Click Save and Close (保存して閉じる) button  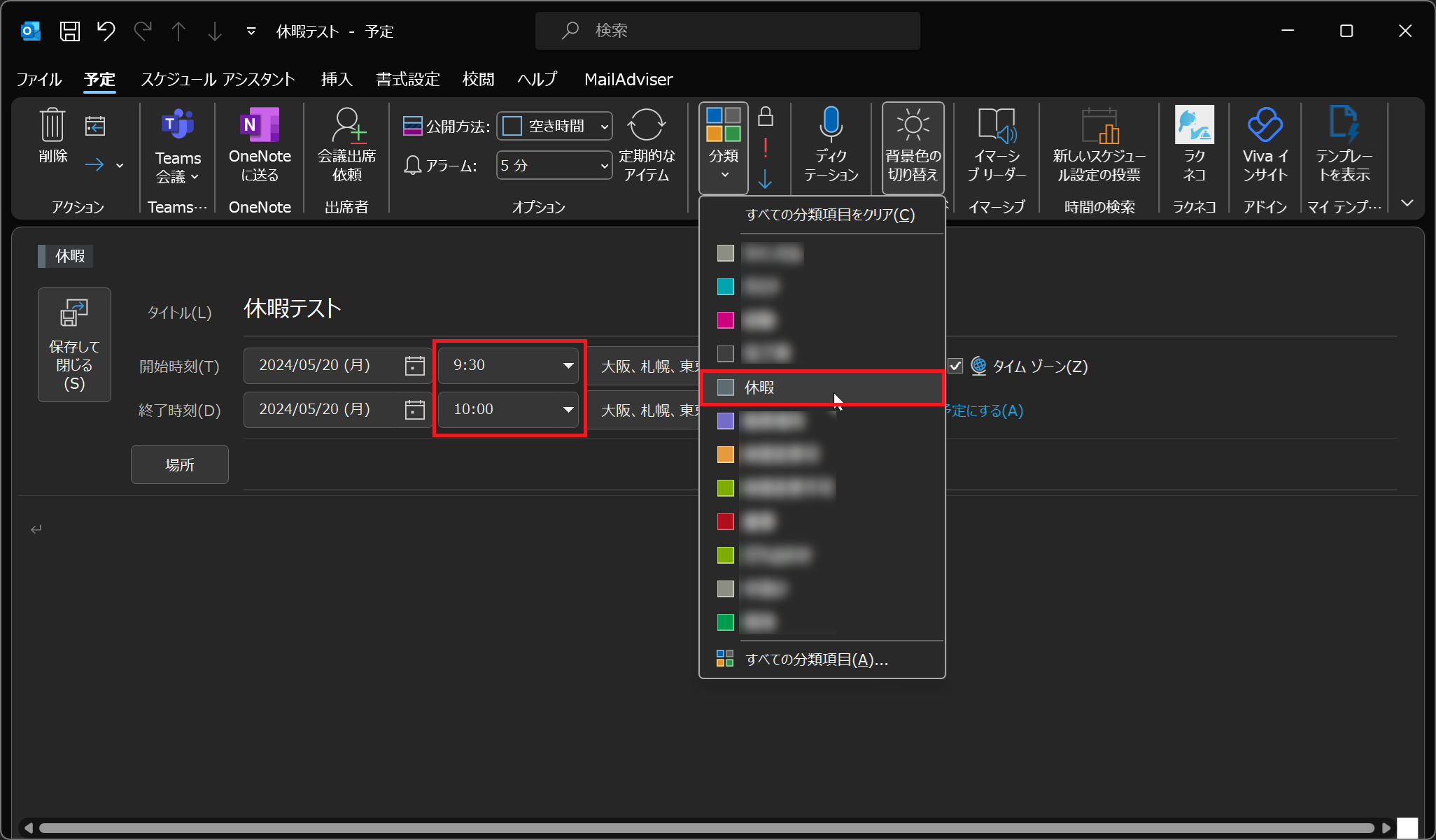(74, 345)
